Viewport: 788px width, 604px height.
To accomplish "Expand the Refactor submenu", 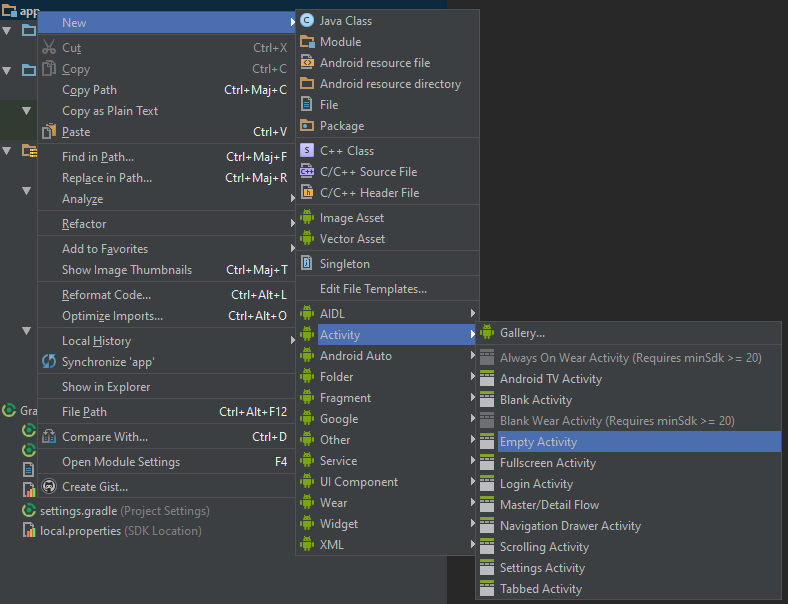I will click(x=84, y=224).
